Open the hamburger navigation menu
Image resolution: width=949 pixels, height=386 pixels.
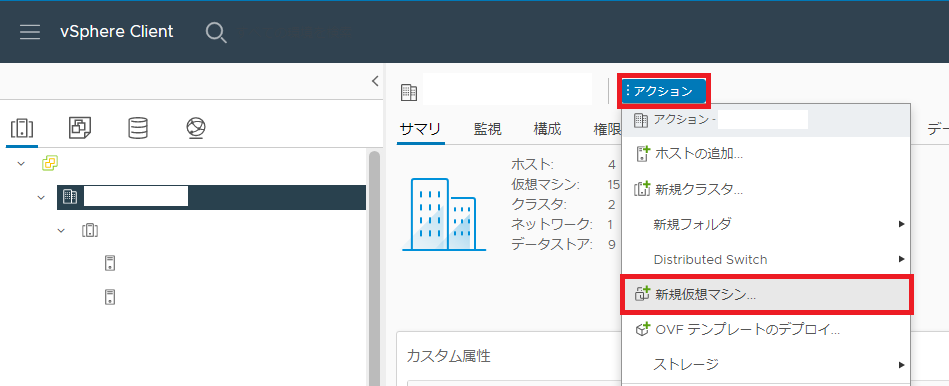[x=30, y=32]
